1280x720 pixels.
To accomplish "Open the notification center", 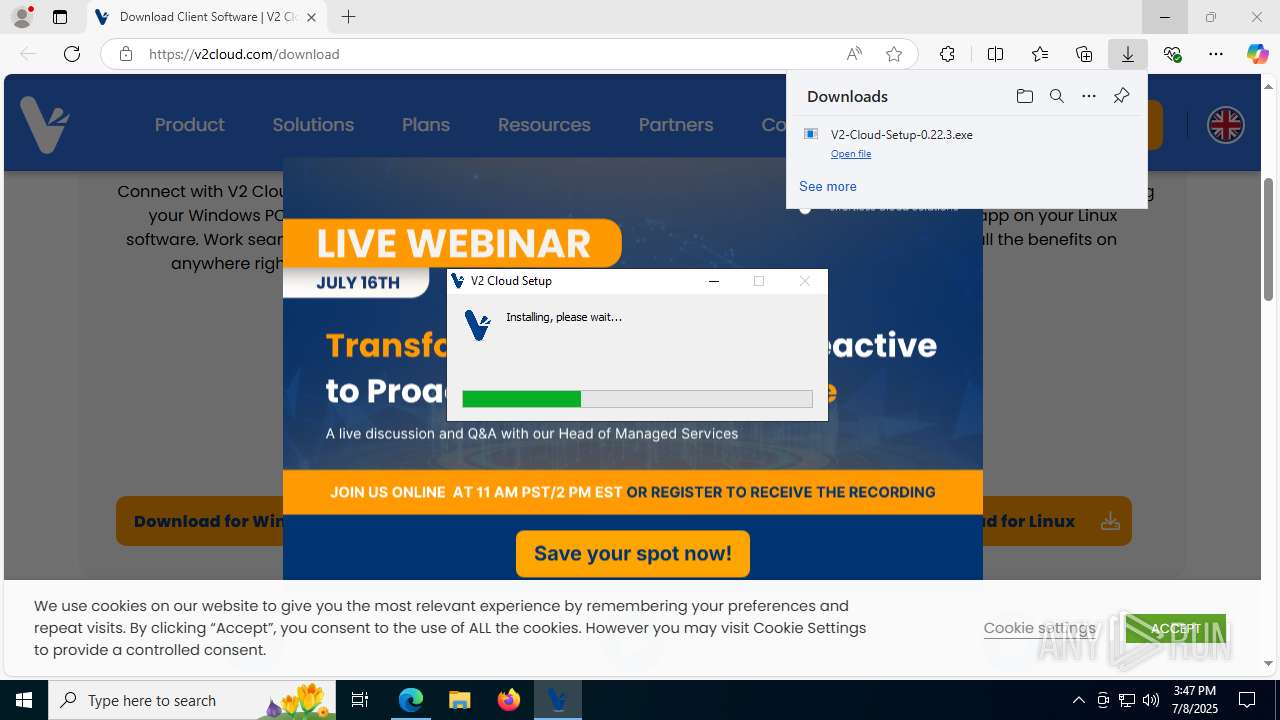I will (1247, 700).
